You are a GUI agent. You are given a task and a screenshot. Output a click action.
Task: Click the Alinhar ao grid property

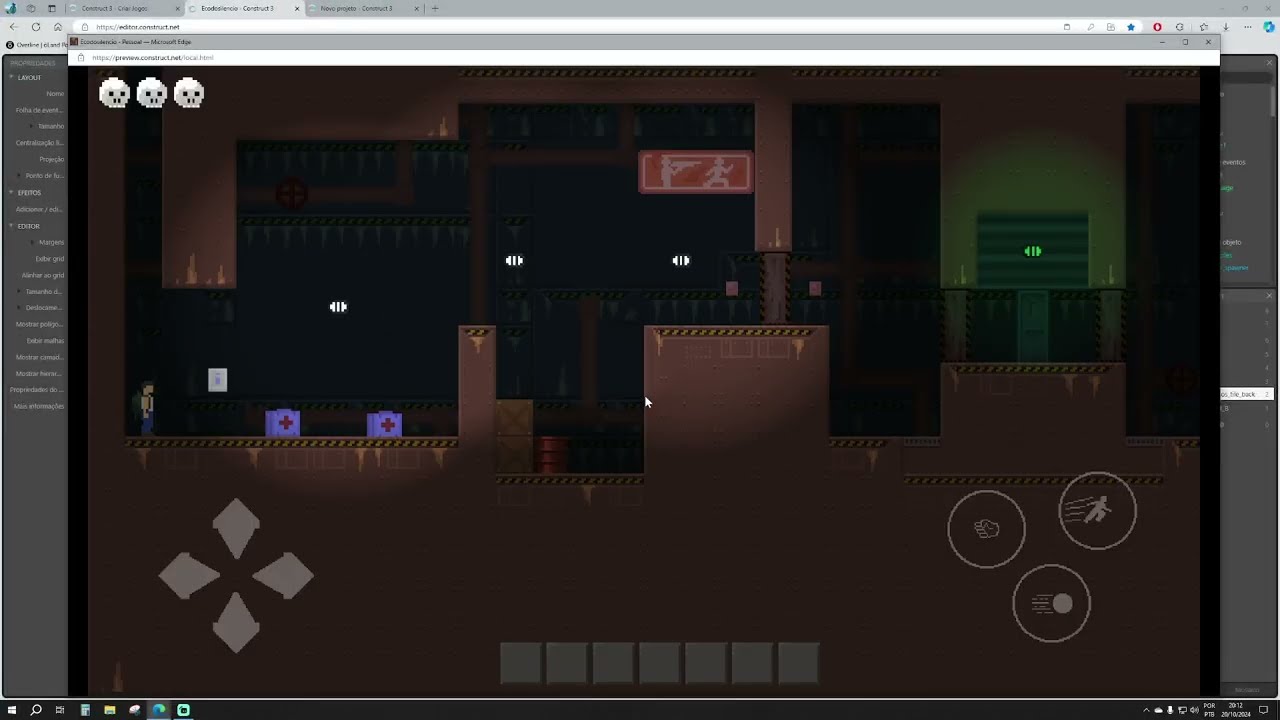pyautogui.click(x=43, y=275)
